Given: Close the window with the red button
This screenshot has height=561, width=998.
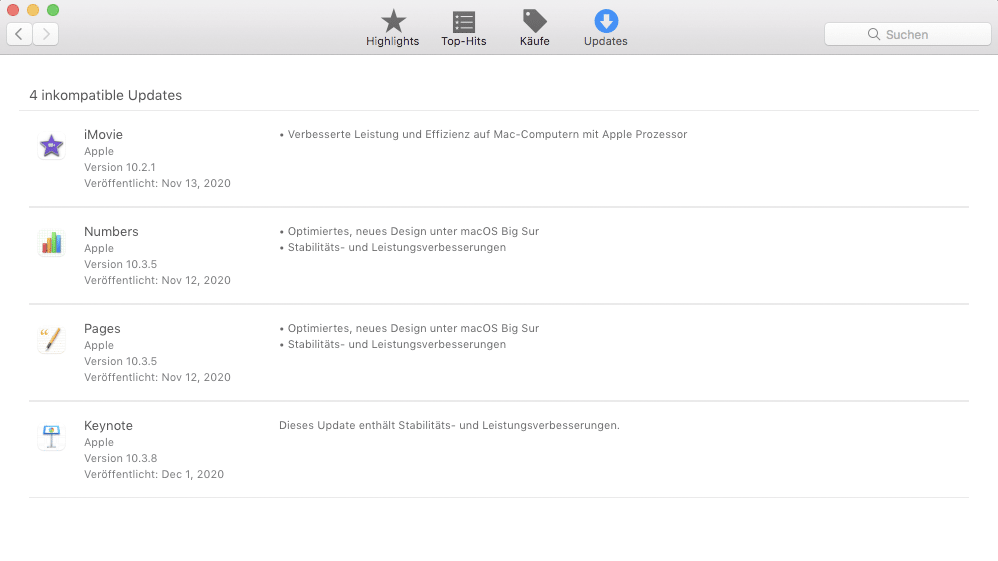Looking at the screenshot, I should click(13, 10).
